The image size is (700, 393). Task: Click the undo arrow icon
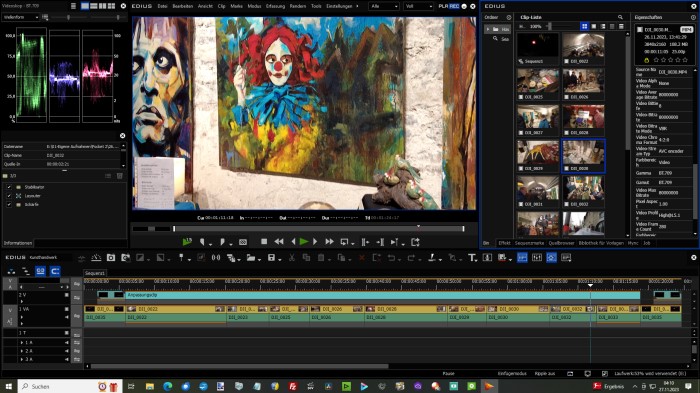click(x=391, y=258)
